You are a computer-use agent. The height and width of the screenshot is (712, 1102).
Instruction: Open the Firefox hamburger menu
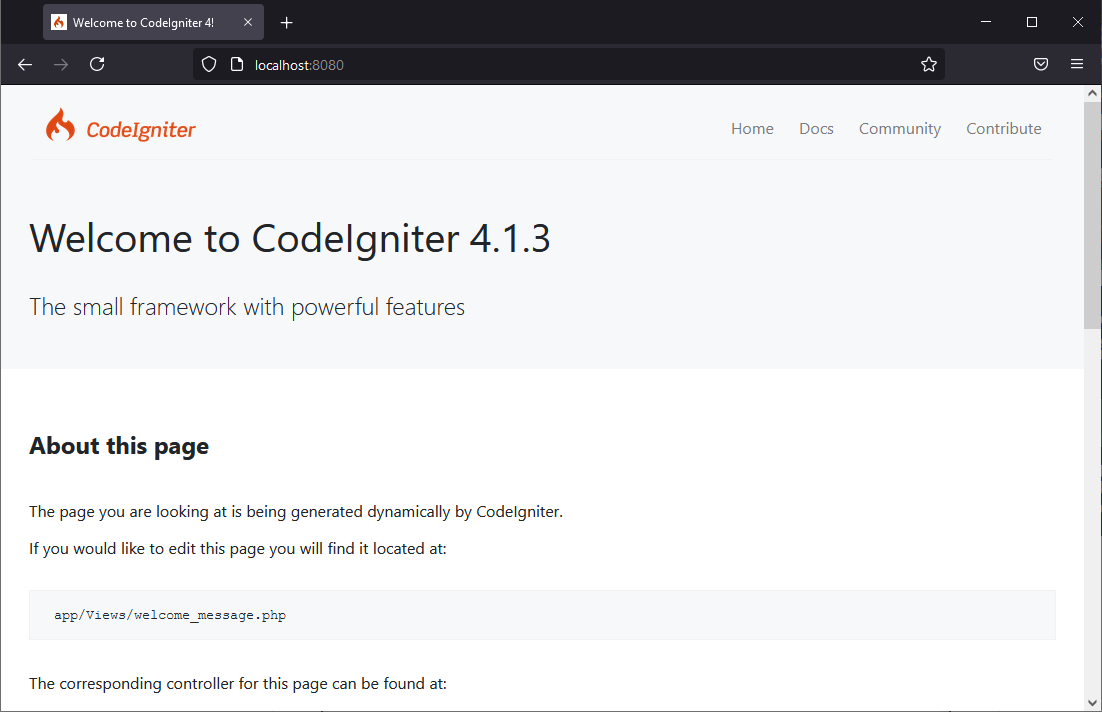coord(1077,64)
